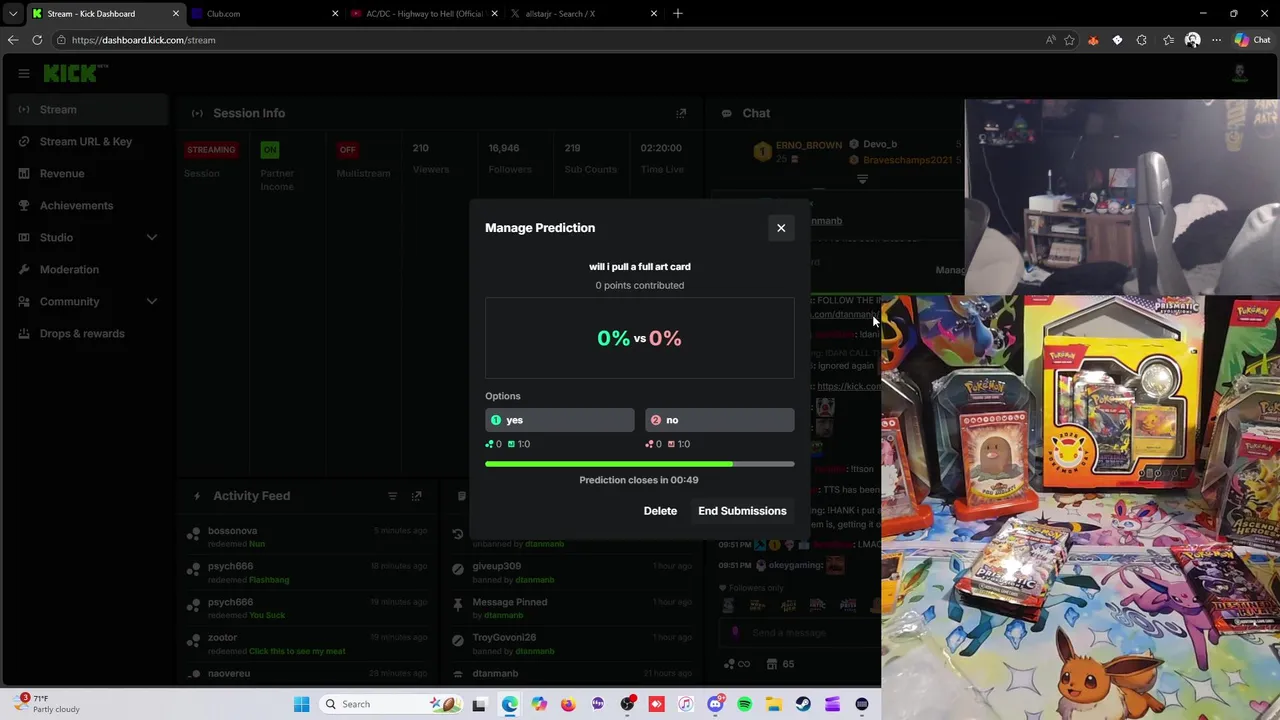Click the chat send-a-message field
1280x720 pixels.
800,632
